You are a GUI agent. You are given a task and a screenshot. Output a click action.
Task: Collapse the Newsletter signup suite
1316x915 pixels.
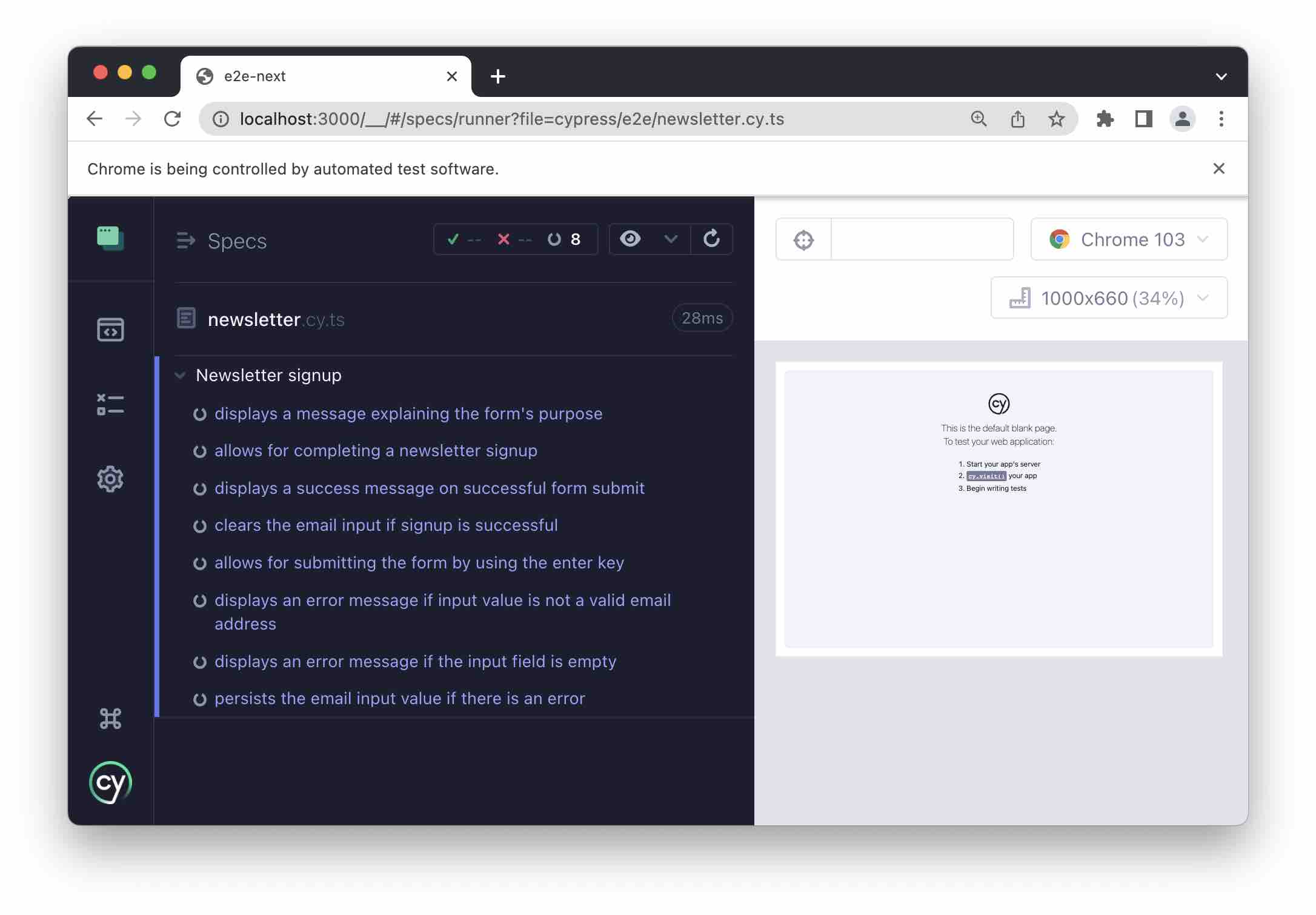(180, 375)
